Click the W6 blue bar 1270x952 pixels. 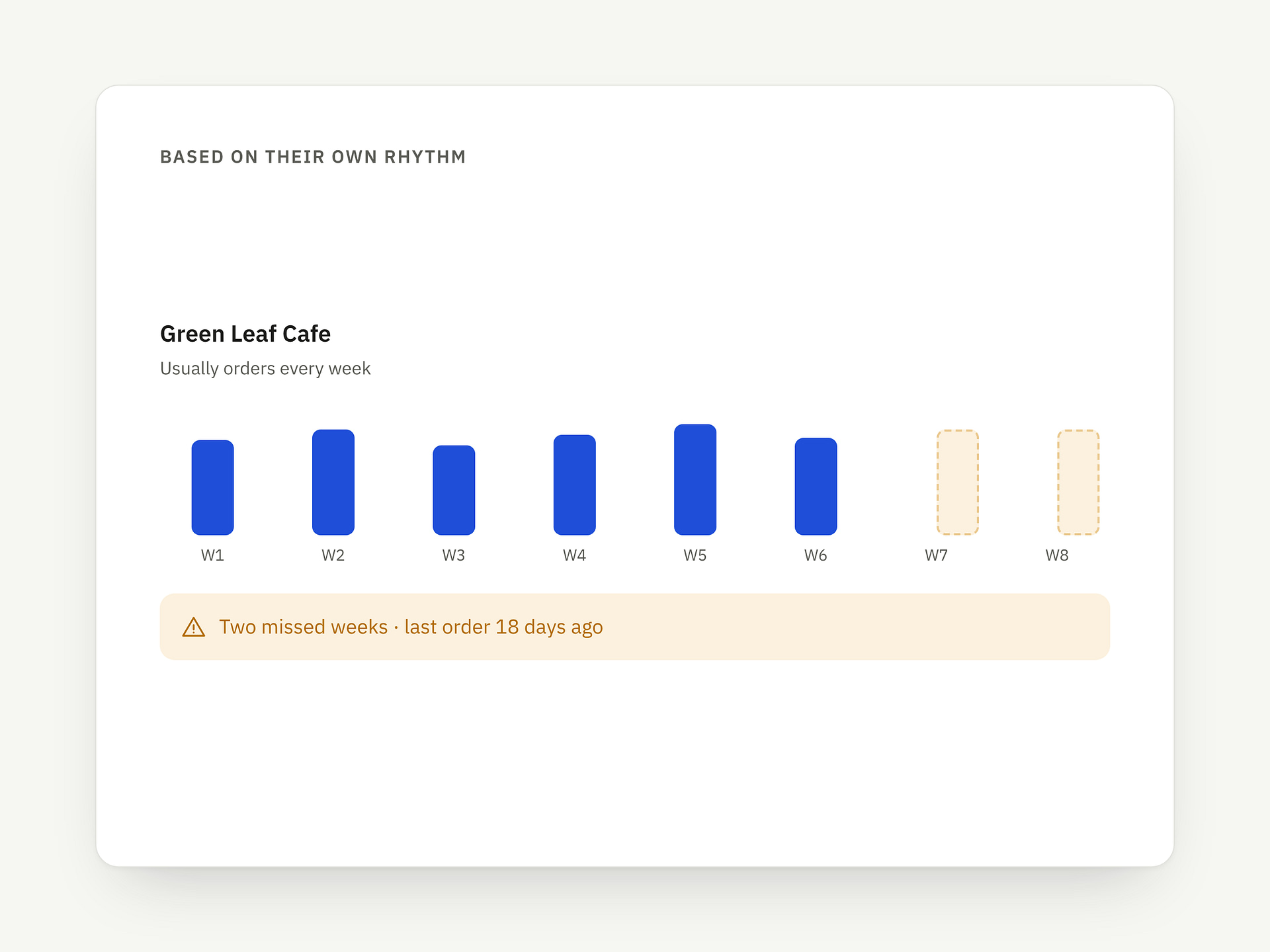tap(816, 486)
